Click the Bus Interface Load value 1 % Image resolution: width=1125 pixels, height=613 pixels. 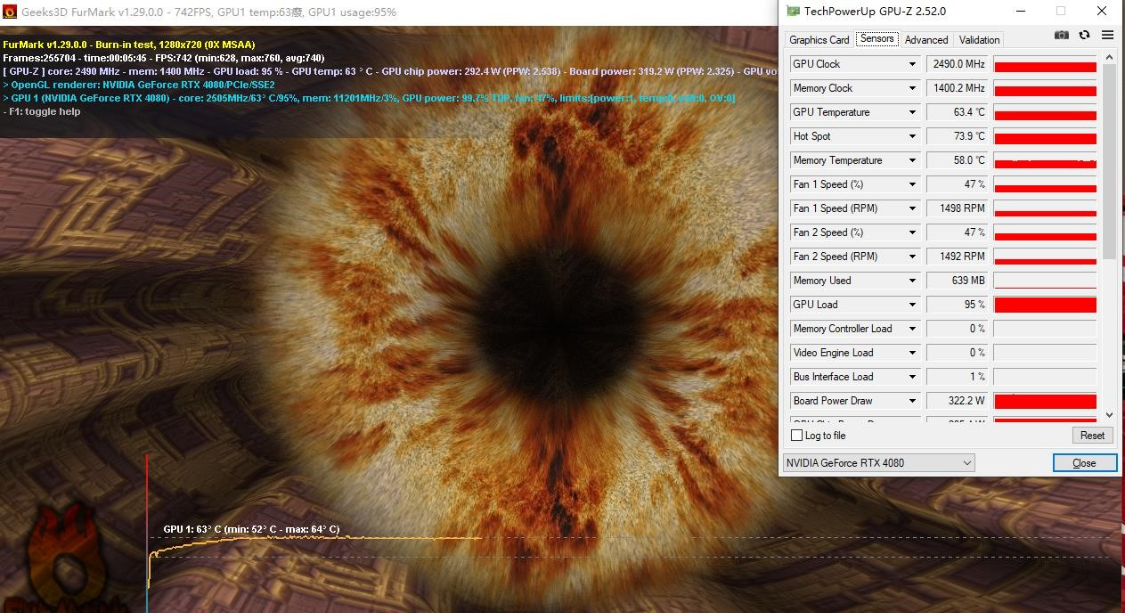[x=957, y=377]
